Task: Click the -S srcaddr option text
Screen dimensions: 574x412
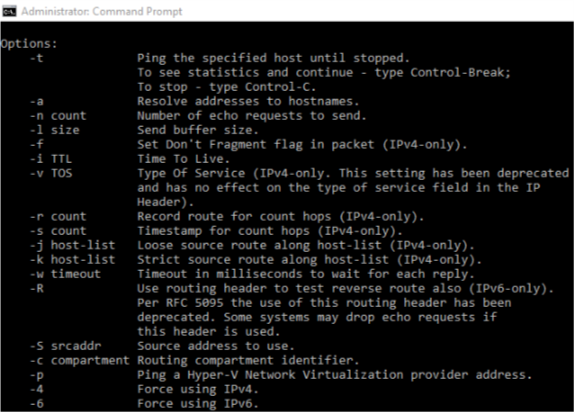Action: [x=65, y=346]
